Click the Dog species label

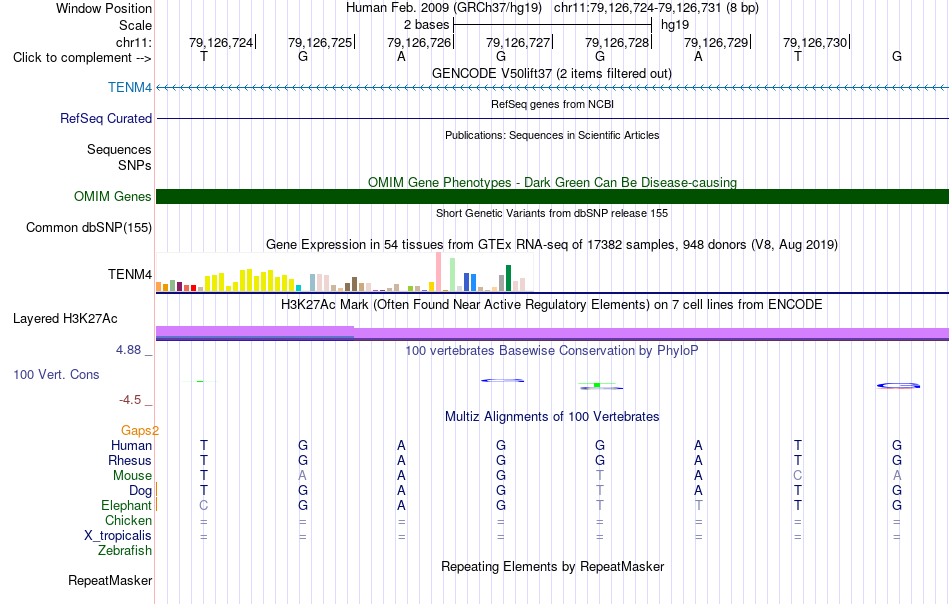[x=140, y=490]
